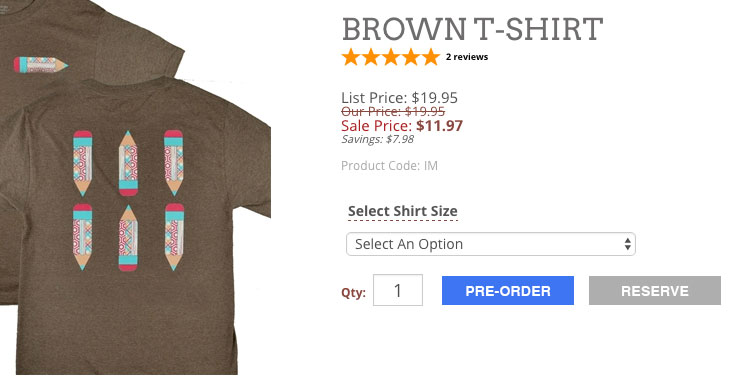Click the third orange rating star
This screenshot has height=388, width=753.
pyautogui.click(x=390, y=57)
